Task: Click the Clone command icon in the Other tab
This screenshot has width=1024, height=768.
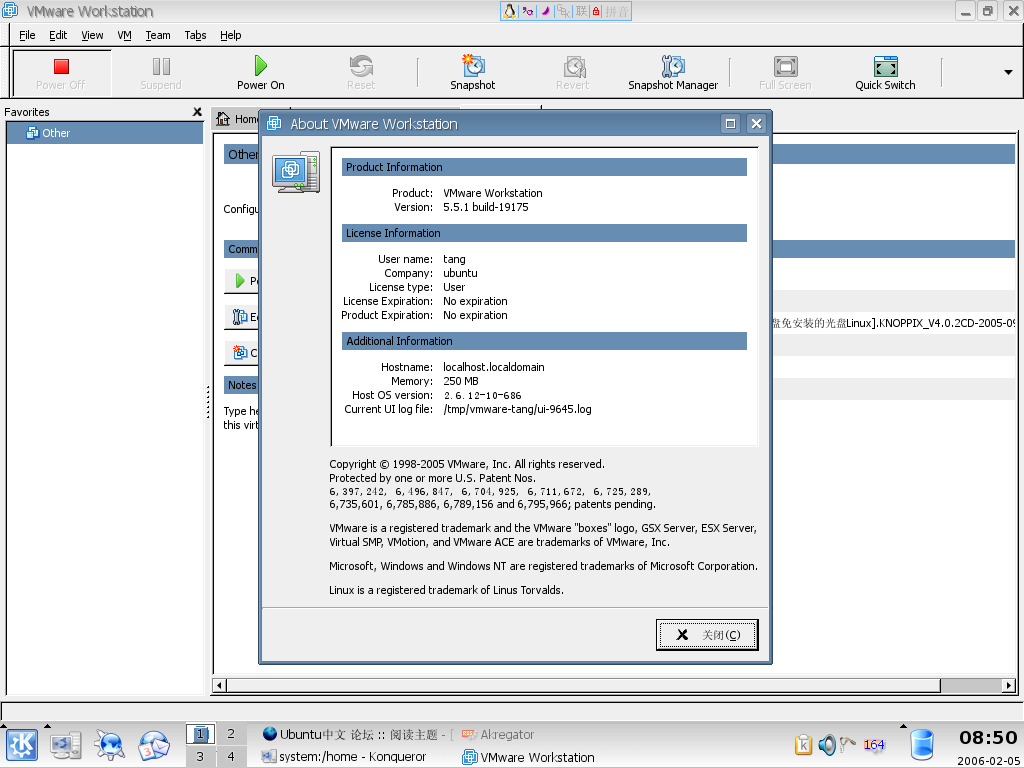Action: (240, 353)
